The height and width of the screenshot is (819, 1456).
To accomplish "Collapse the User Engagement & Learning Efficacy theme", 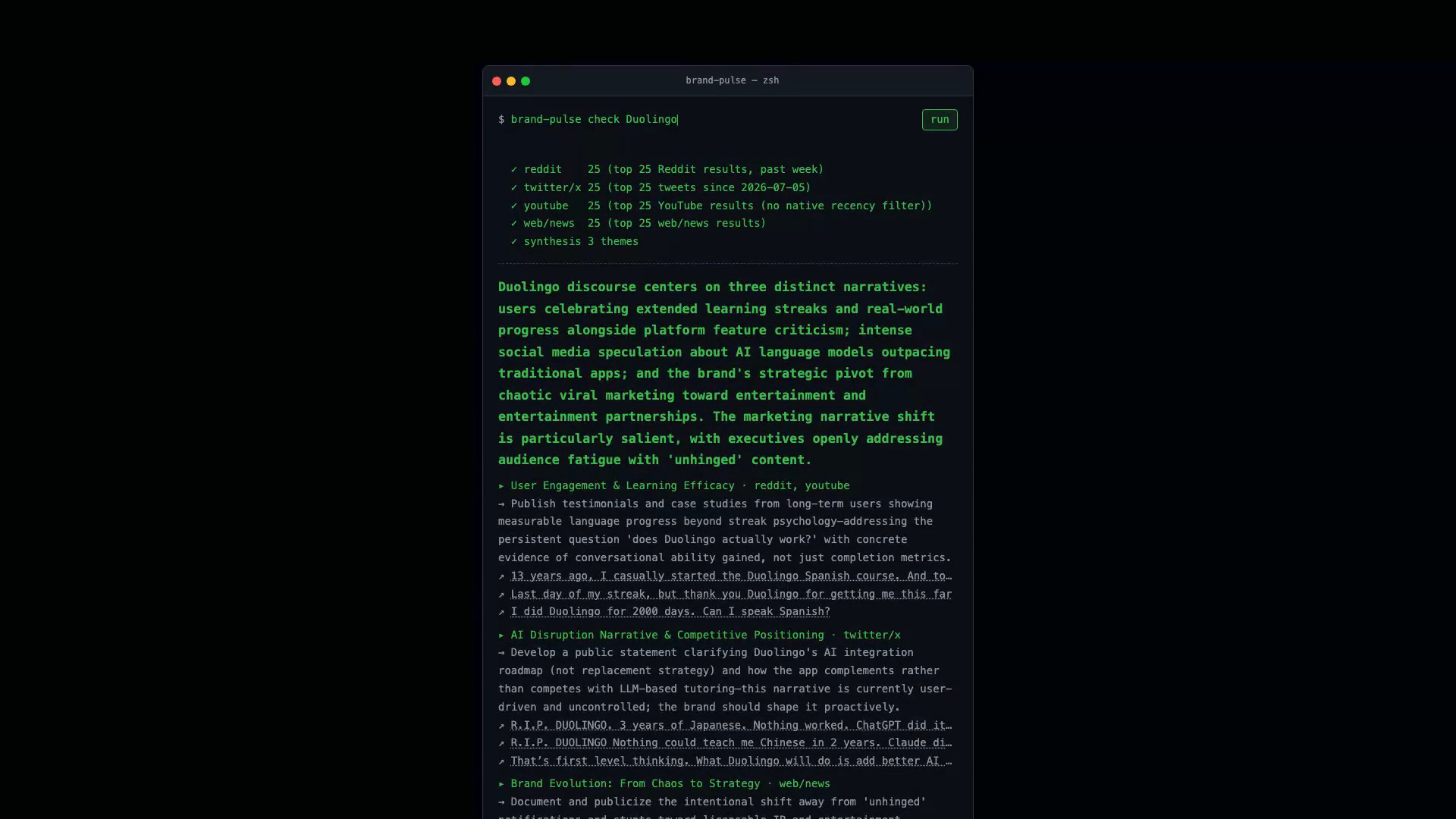I will click(x=674, y=485).
